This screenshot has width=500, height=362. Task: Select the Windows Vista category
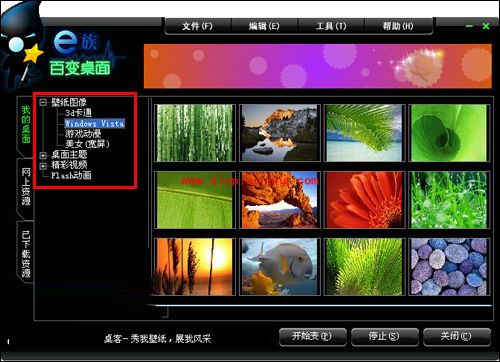pos(95,124)
